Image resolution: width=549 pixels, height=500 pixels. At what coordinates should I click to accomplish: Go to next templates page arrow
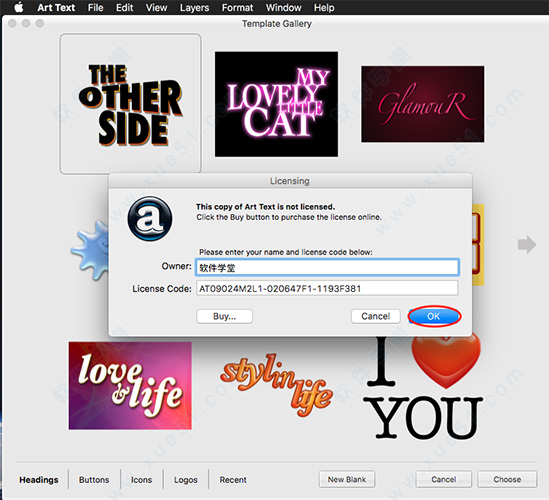coord(527,244)
